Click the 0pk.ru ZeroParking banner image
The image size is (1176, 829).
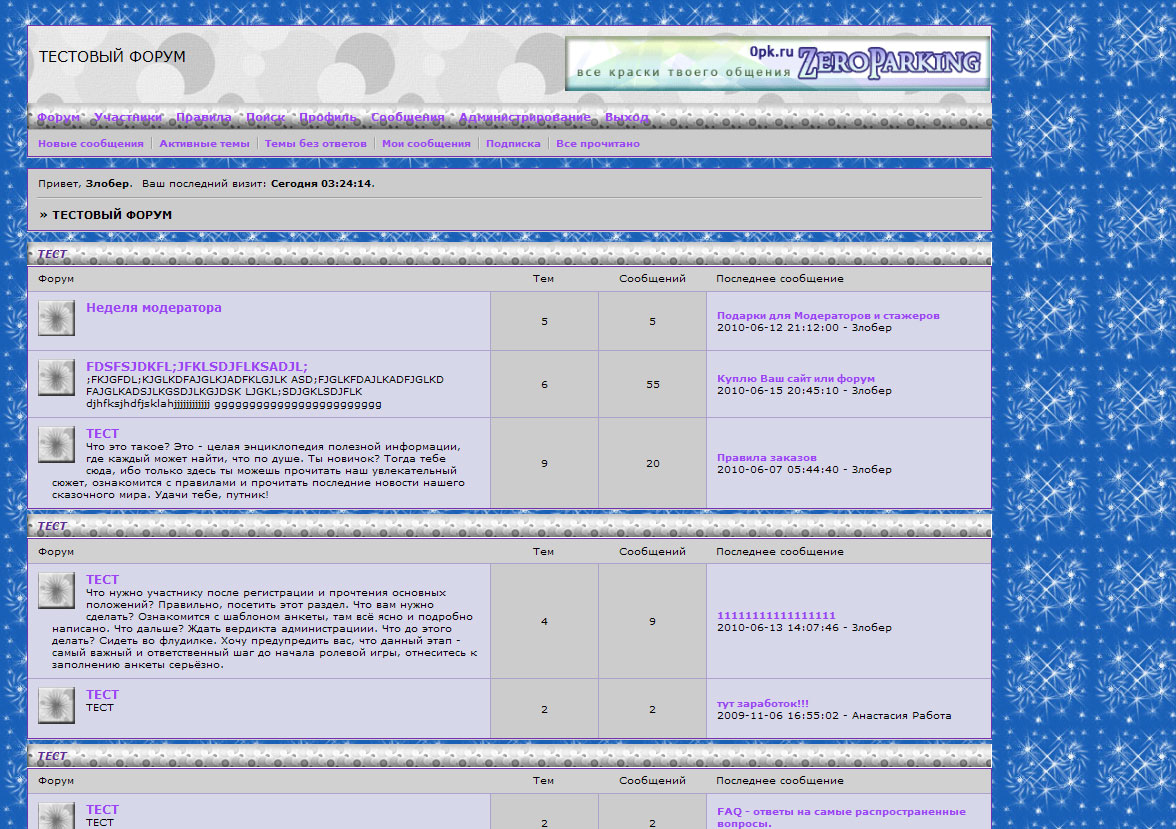[x=776, y=64]
